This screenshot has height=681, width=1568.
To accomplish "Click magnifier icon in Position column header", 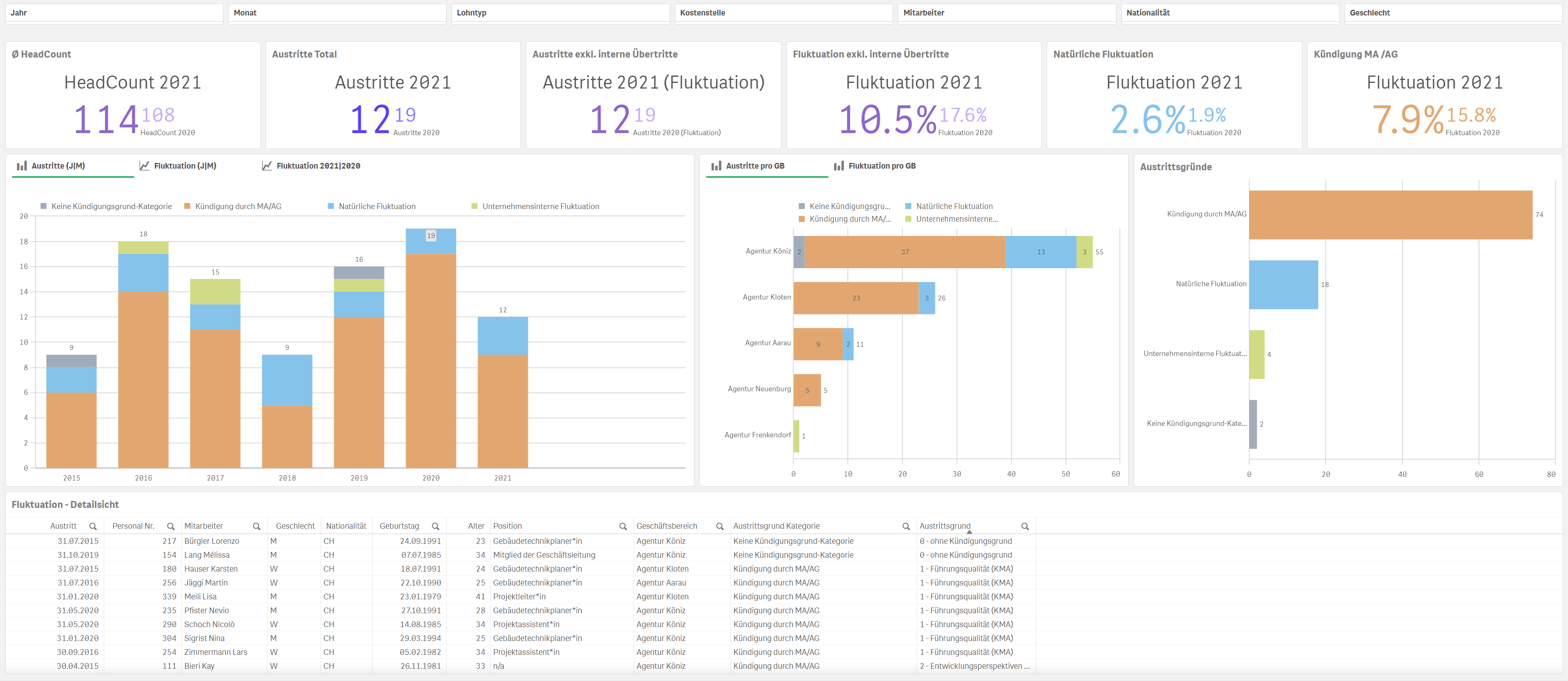I will [x=623, y=527].
